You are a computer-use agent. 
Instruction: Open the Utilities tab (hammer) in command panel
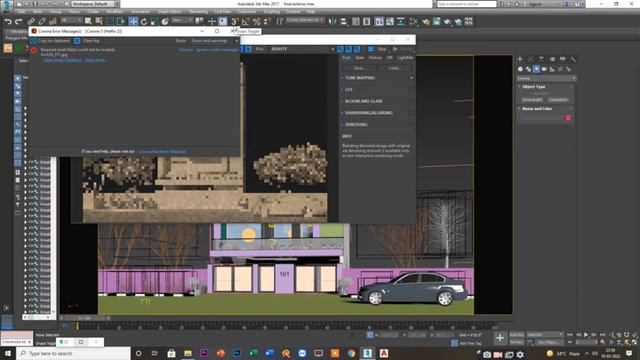pos(573,59)
